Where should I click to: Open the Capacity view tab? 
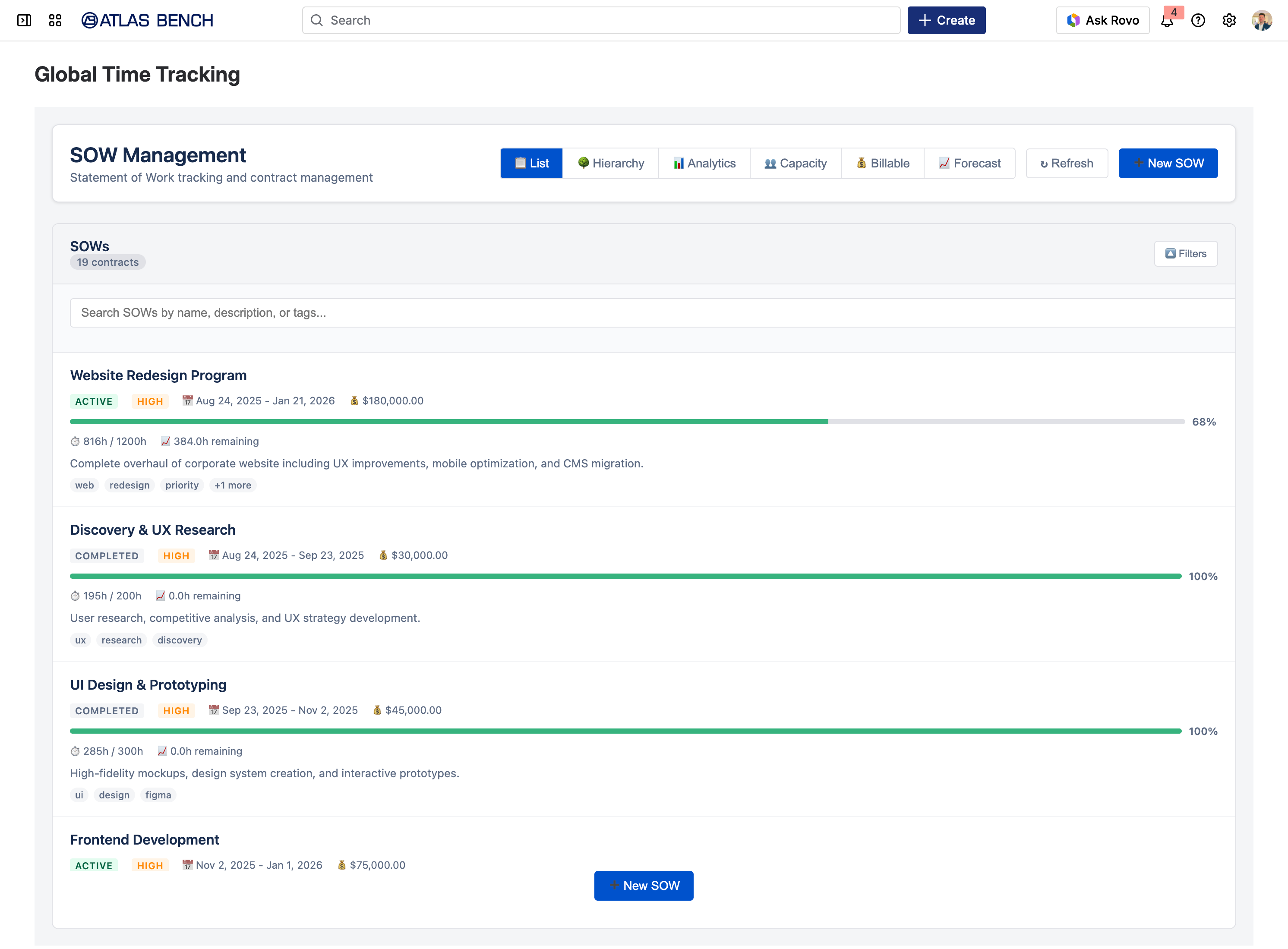796,163
